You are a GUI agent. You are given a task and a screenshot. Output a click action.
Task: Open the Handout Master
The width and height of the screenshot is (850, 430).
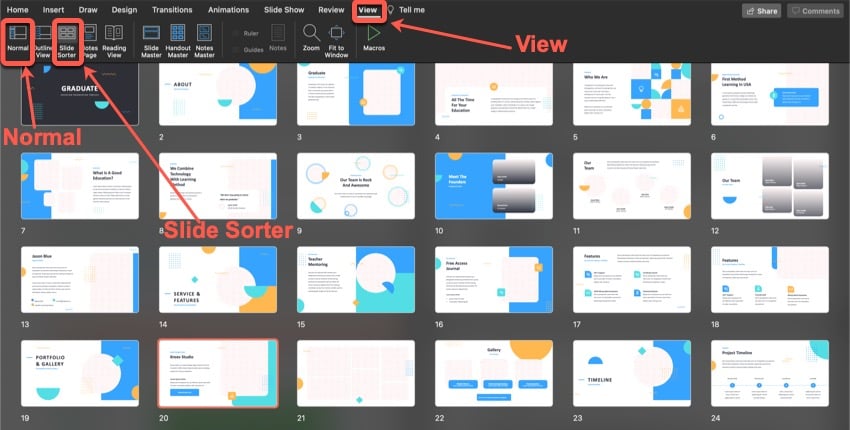(178, 40)
